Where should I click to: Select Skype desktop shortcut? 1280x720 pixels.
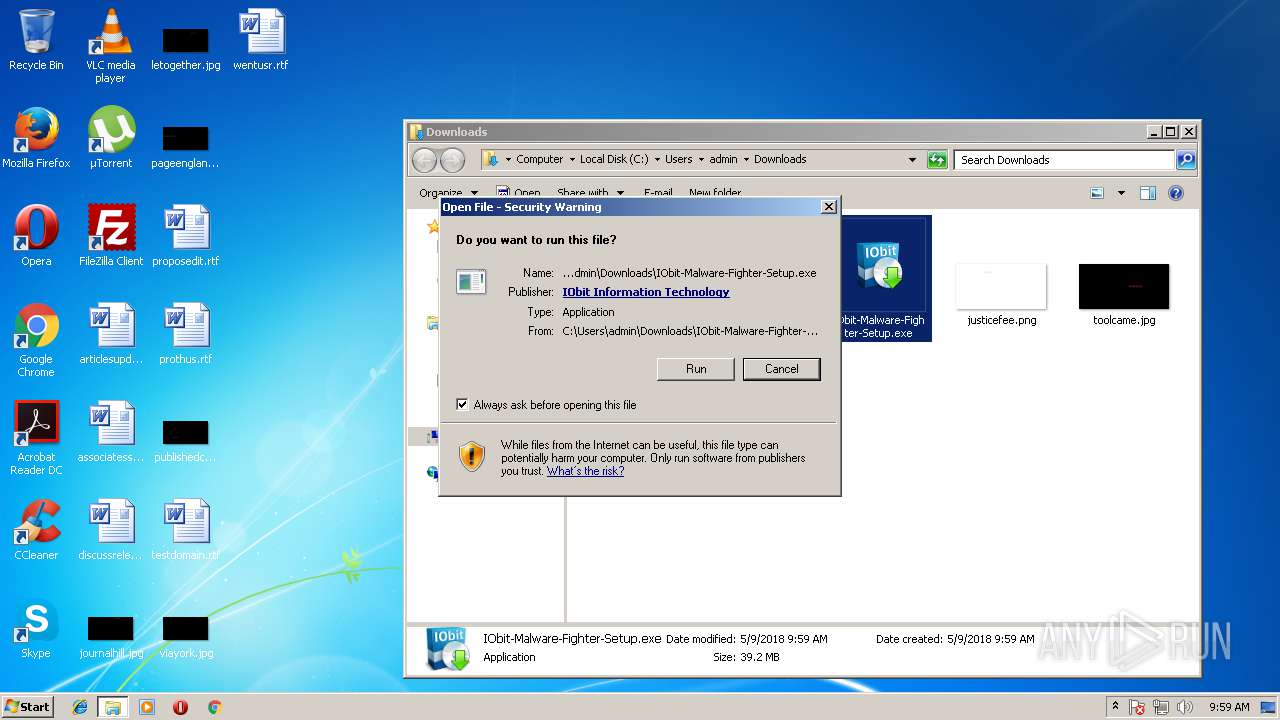(x=36, y=628)
